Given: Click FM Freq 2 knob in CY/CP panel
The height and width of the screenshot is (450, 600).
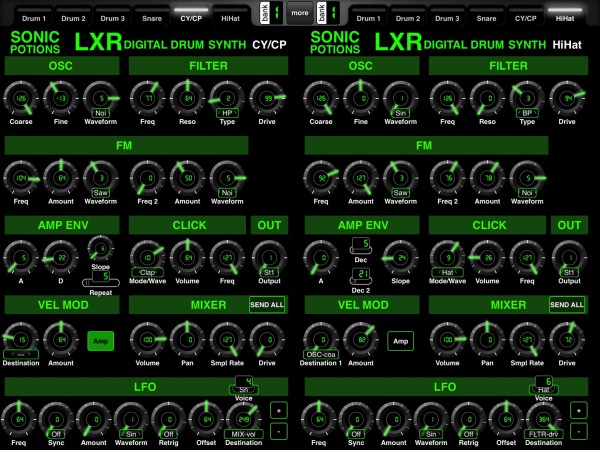Looking at the screenshot, I should click(148, 178).
